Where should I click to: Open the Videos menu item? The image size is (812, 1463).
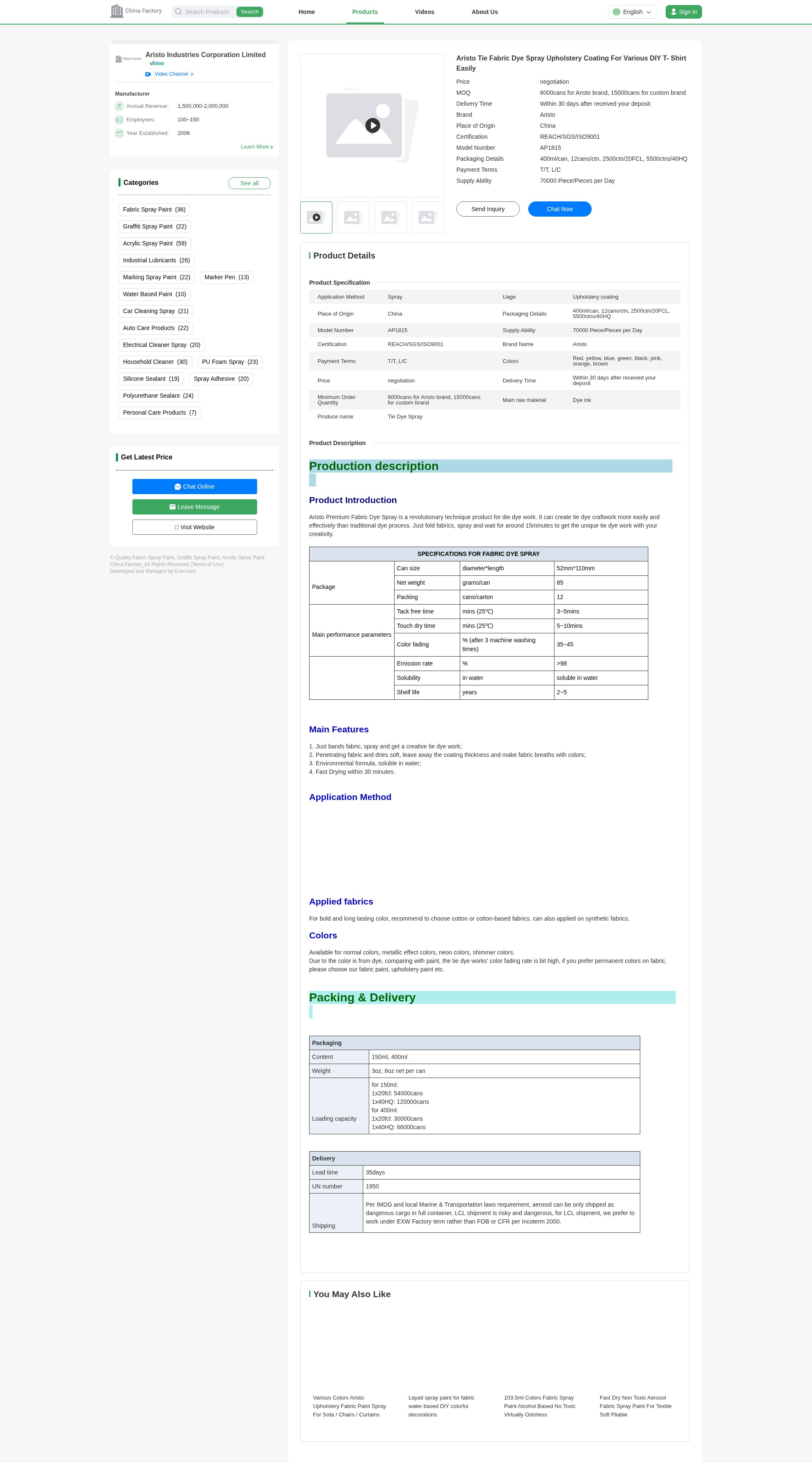[425, 12]
